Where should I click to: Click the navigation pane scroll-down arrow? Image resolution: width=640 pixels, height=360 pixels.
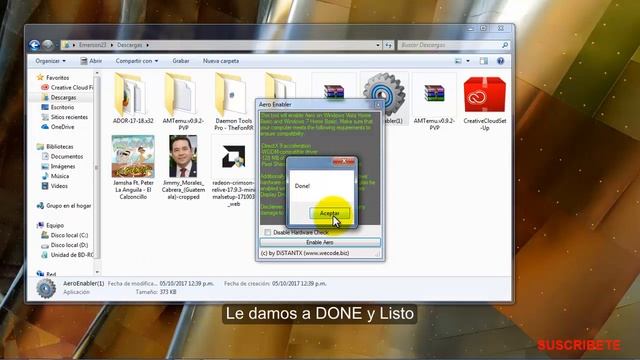click(x=97, y=272)
